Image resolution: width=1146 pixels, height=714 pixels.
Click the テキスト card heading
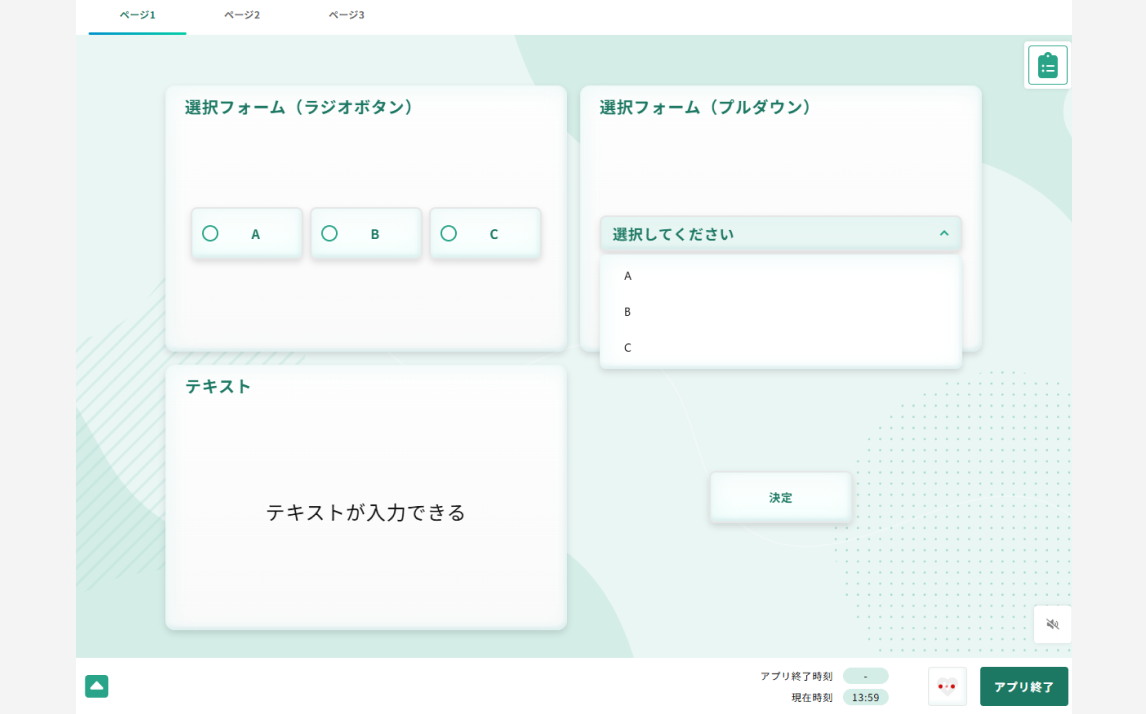click(x=218, y=387)
